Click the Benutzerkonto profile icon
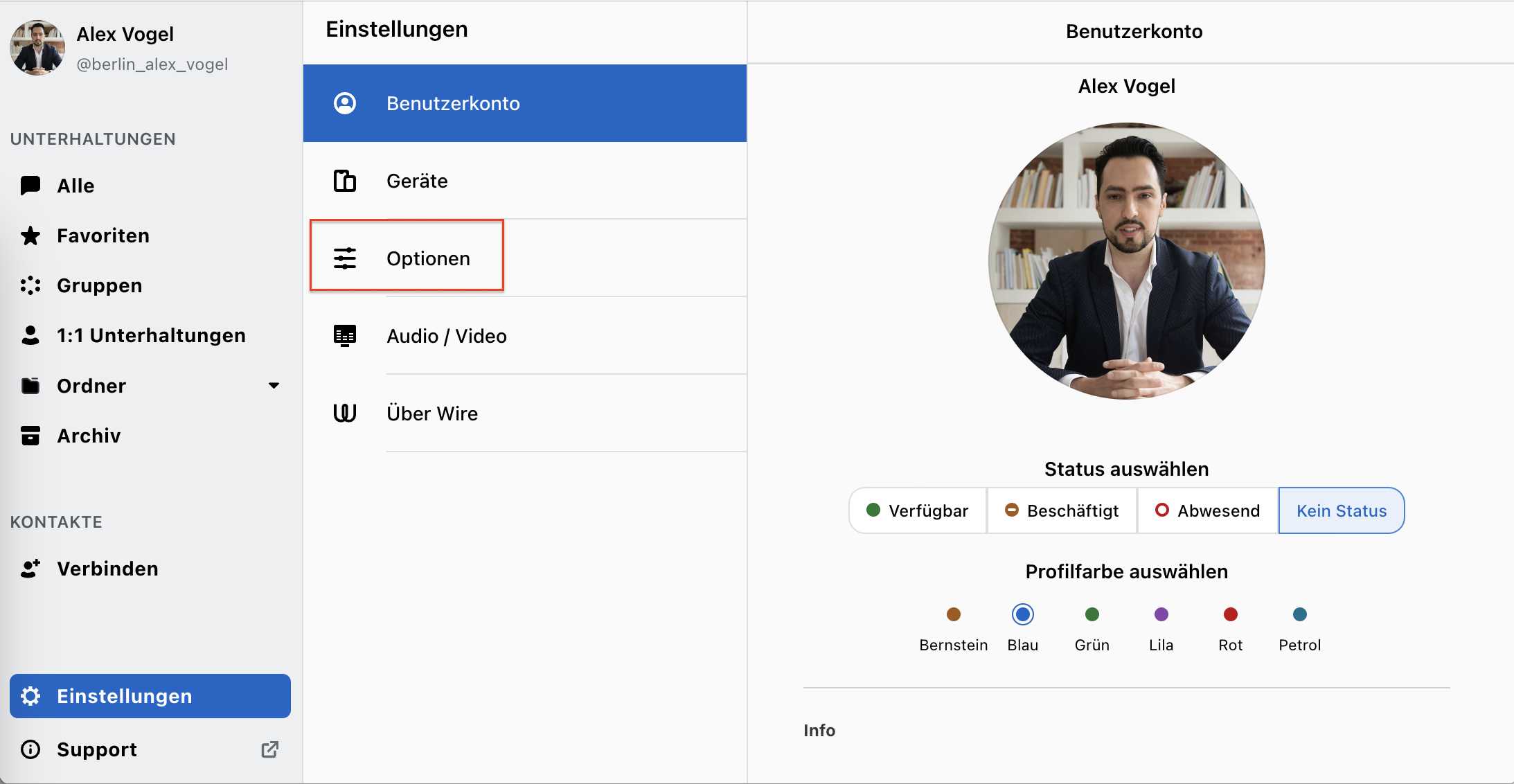This screenshot has width=1514, height=784. (345, 103)
